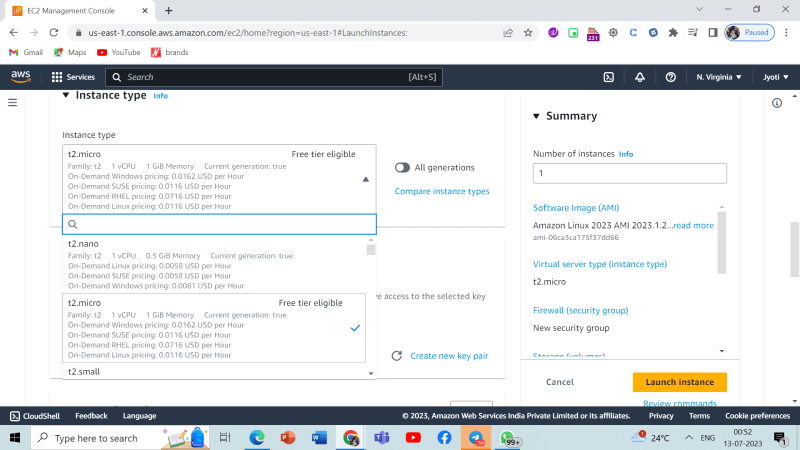Viewport: 800px width, 450px height.
Task: Click the Feedback footer link
Action: pyautogui.click(x=91, y=416)
